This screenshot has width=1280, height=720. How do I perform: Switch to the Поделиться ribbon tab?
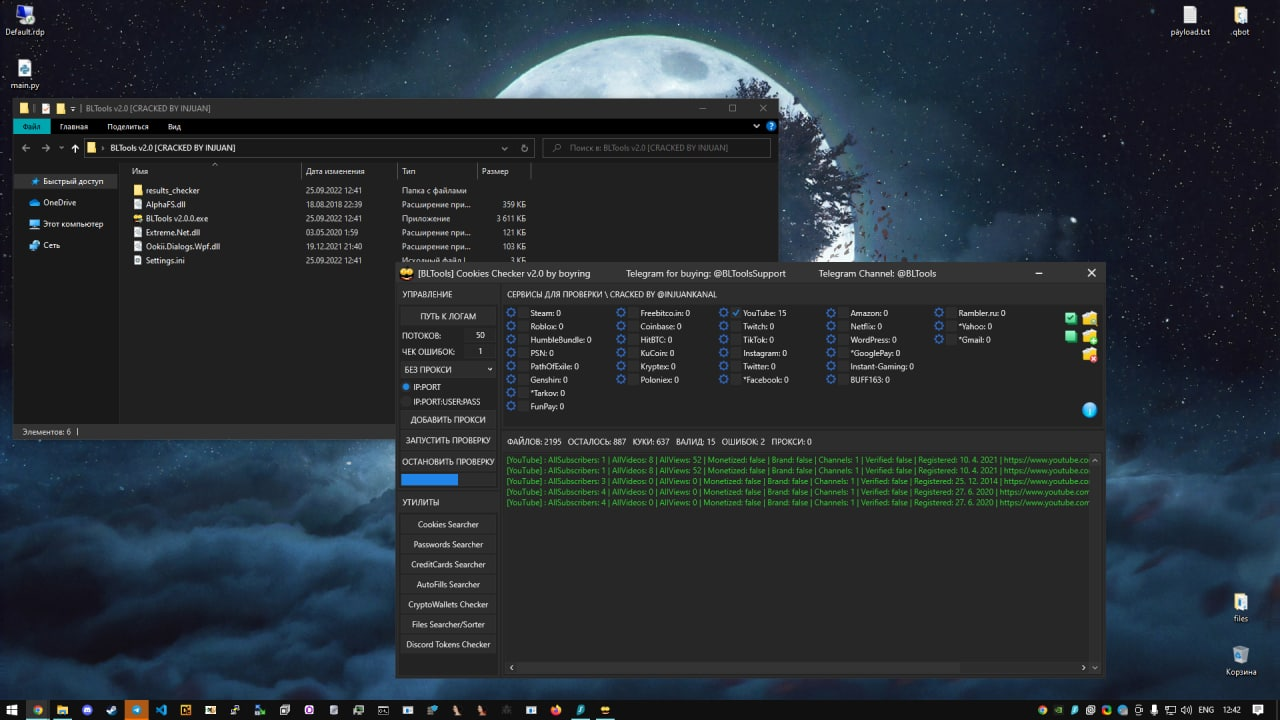coord(128,127)
